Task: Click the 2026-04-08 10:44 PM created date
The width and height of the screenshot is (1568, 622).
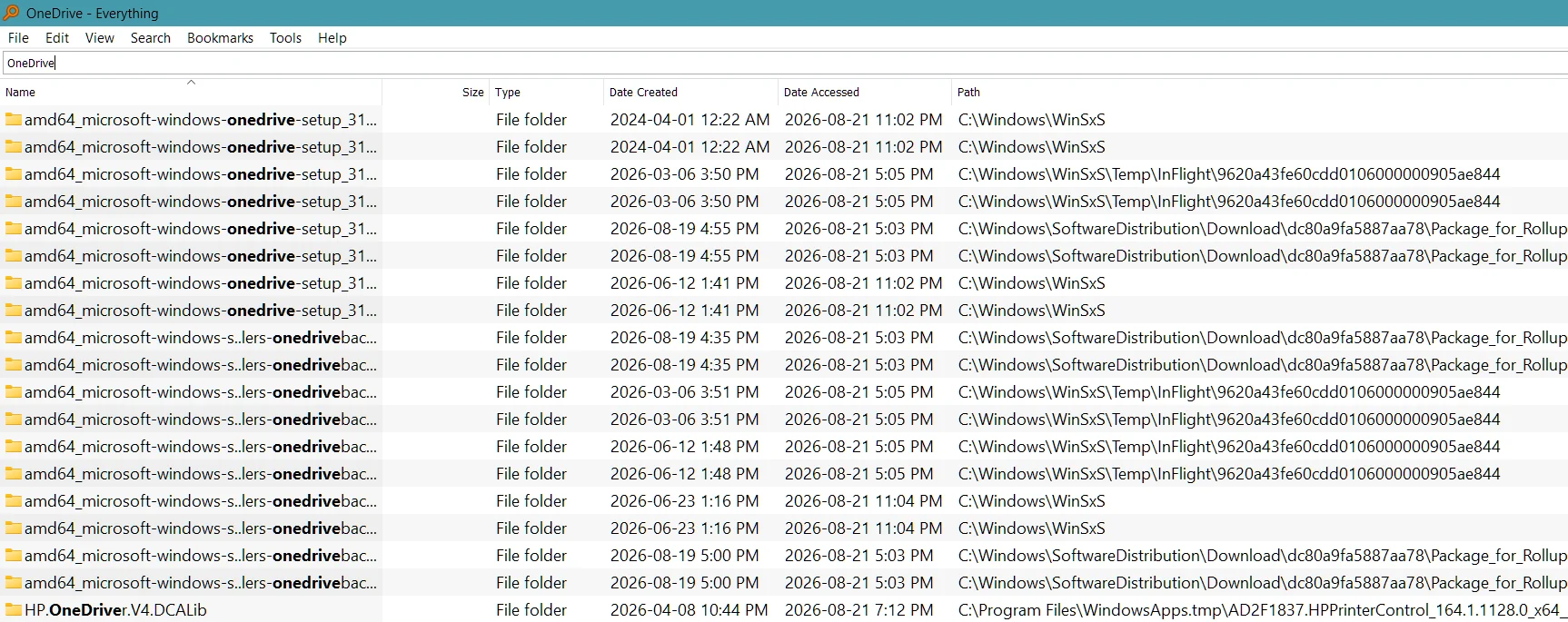Action: 690,610
